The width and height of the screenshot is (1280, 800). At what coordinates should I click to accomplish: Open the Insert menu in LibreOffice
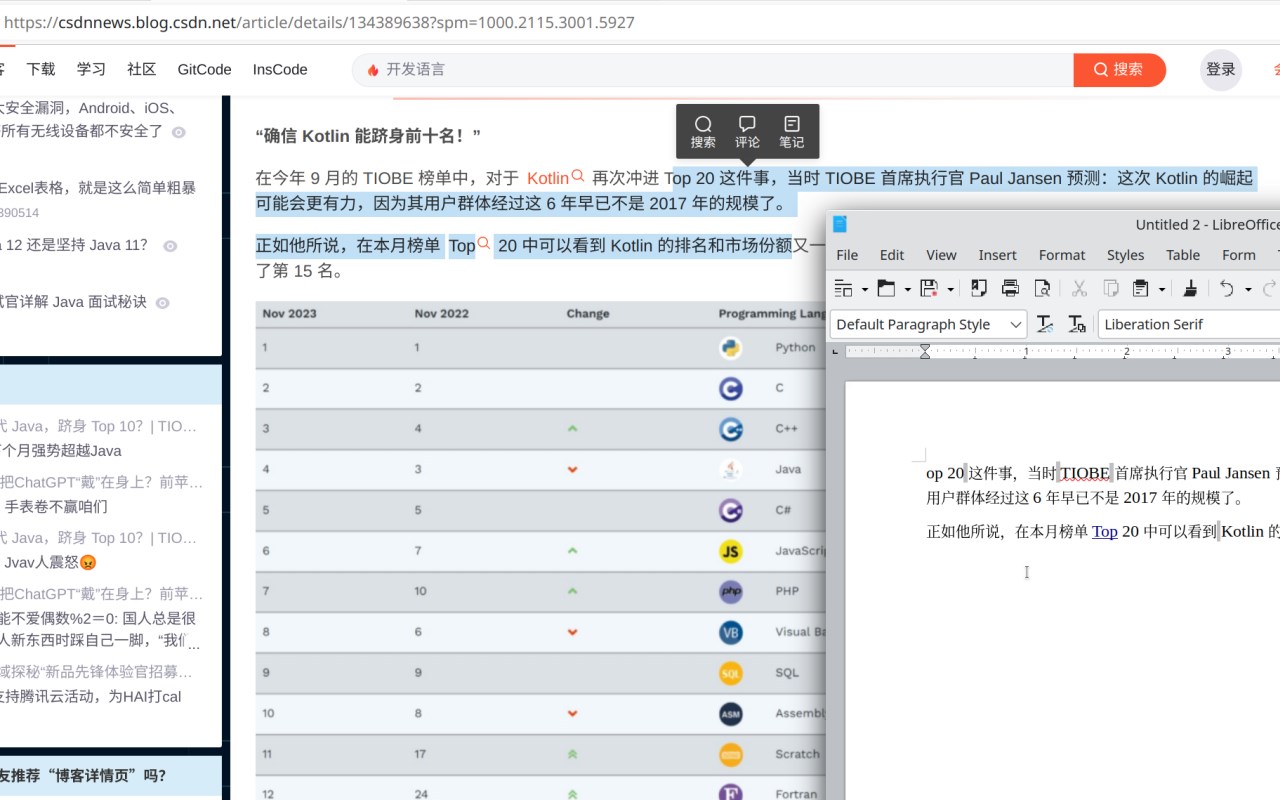pyautogui.click(x=997, y=255)
